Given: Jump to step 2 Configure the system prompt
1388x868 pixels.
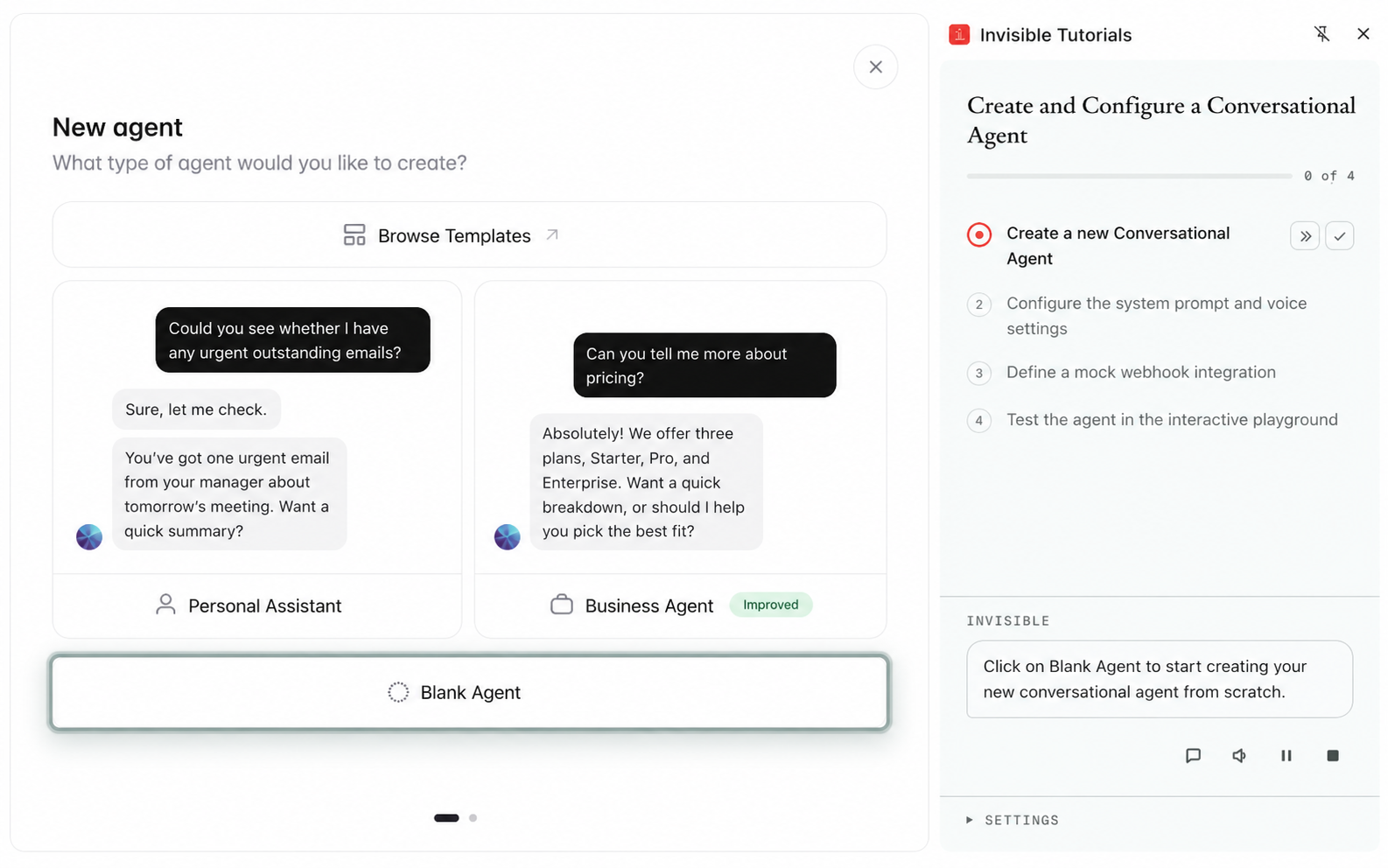Looking at the screenshot, I should (1156, 316).
